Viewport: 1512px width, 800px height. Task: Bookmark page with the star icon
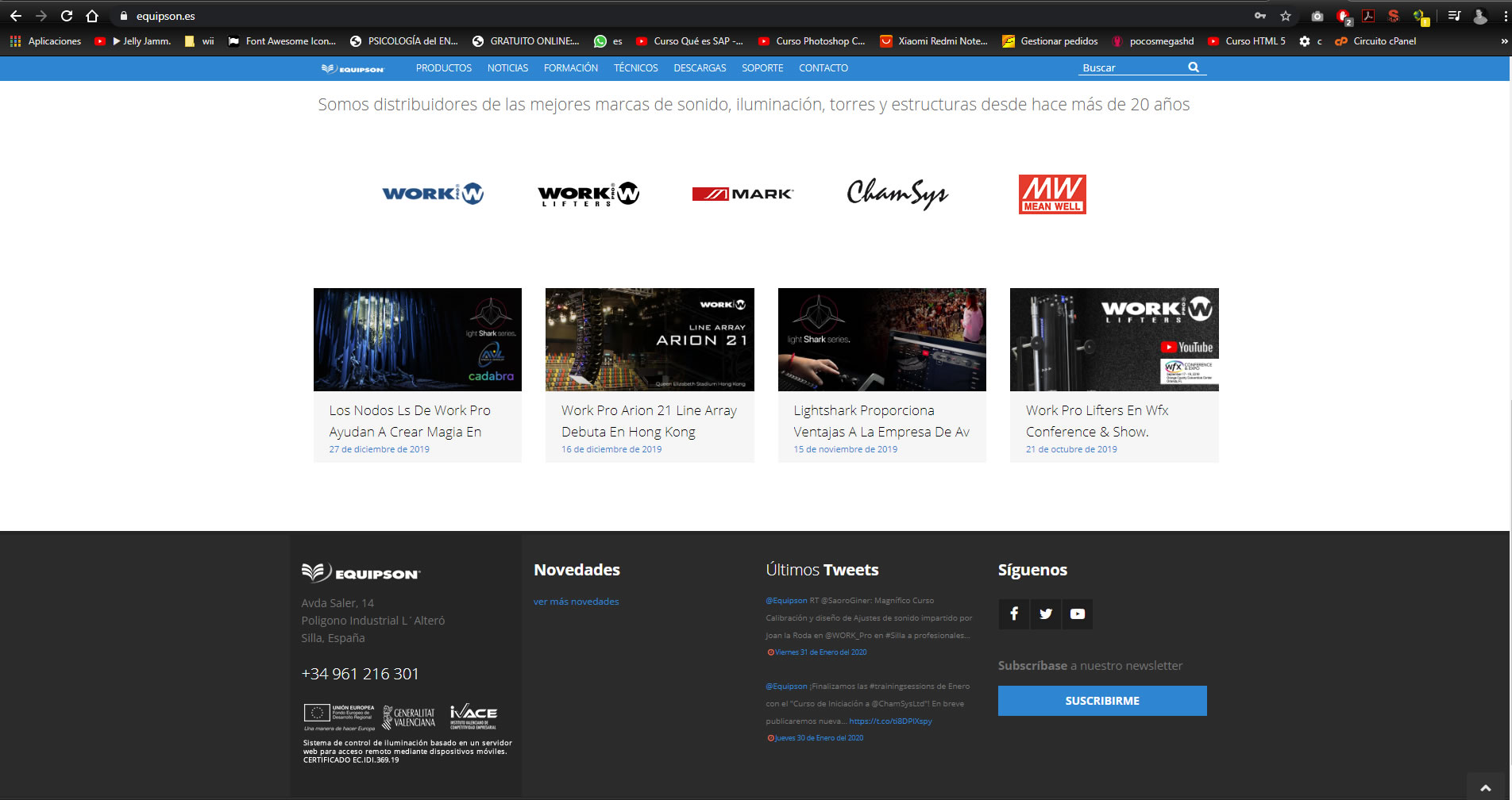(1285, 16)
